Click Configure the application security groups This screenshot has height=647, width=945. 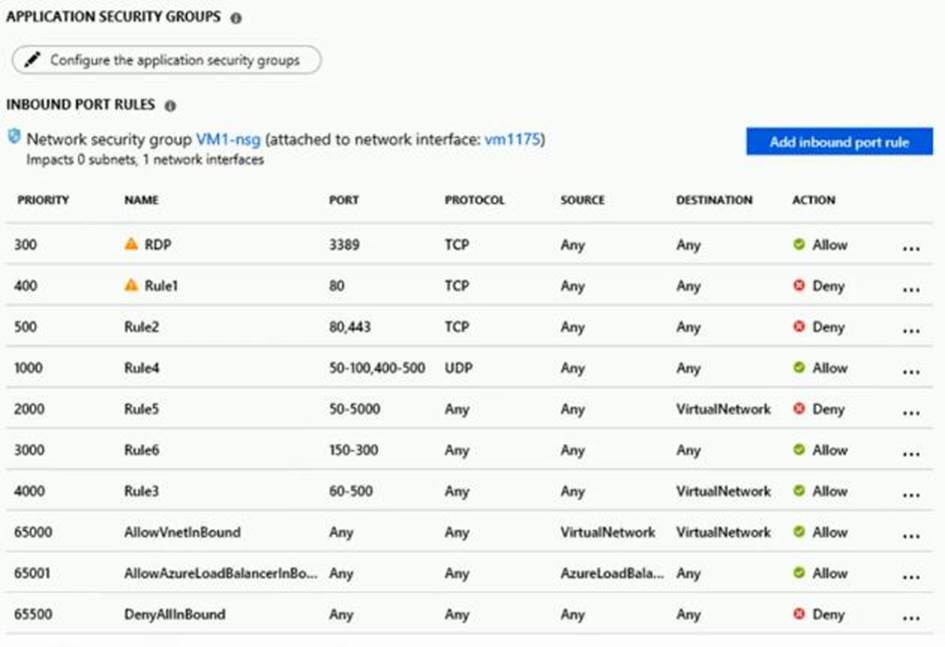pyautogui.click(x=167, y=60)
